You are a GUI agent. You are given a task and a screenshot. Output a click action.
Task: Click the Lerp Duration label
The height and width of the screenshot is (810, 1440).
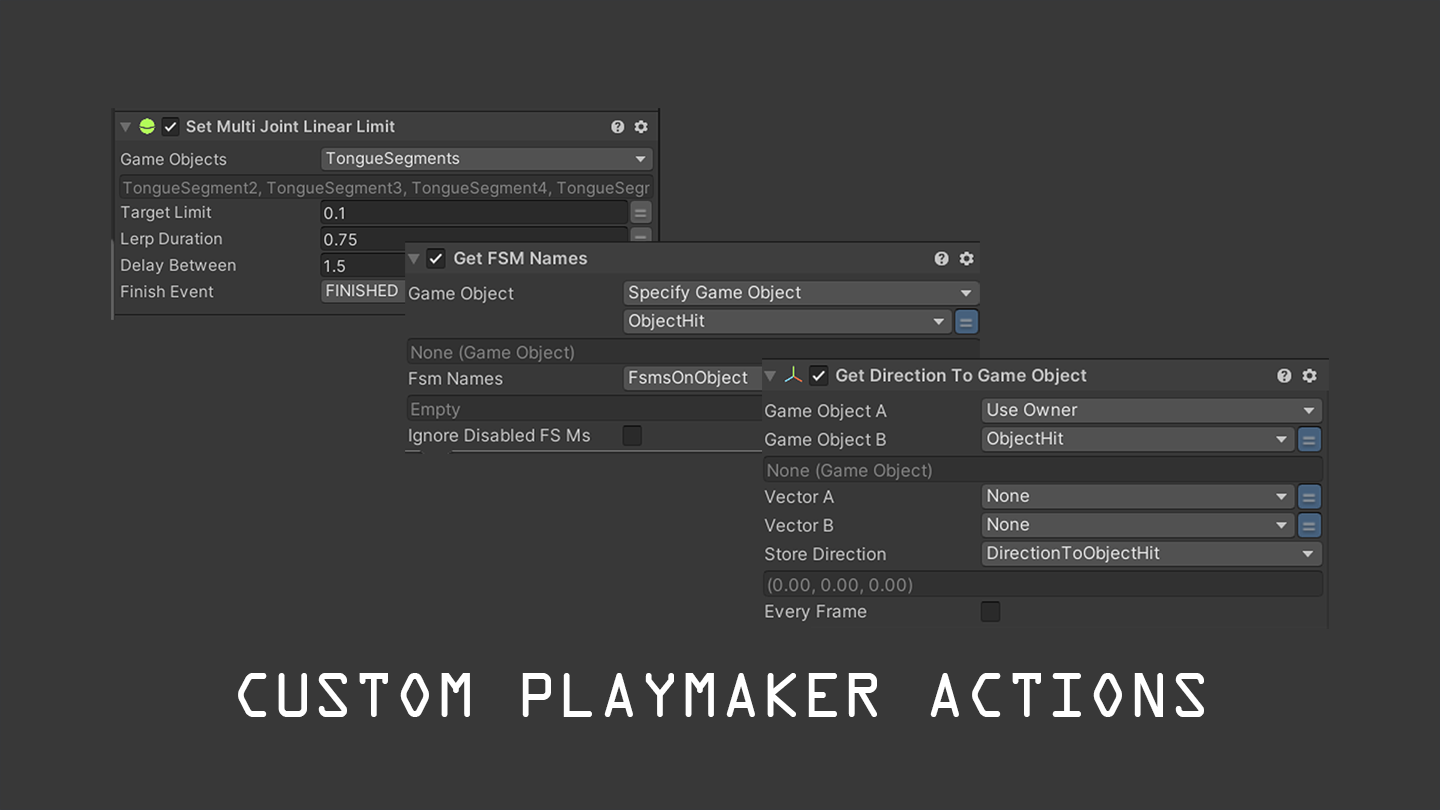(x=171, y=239)
